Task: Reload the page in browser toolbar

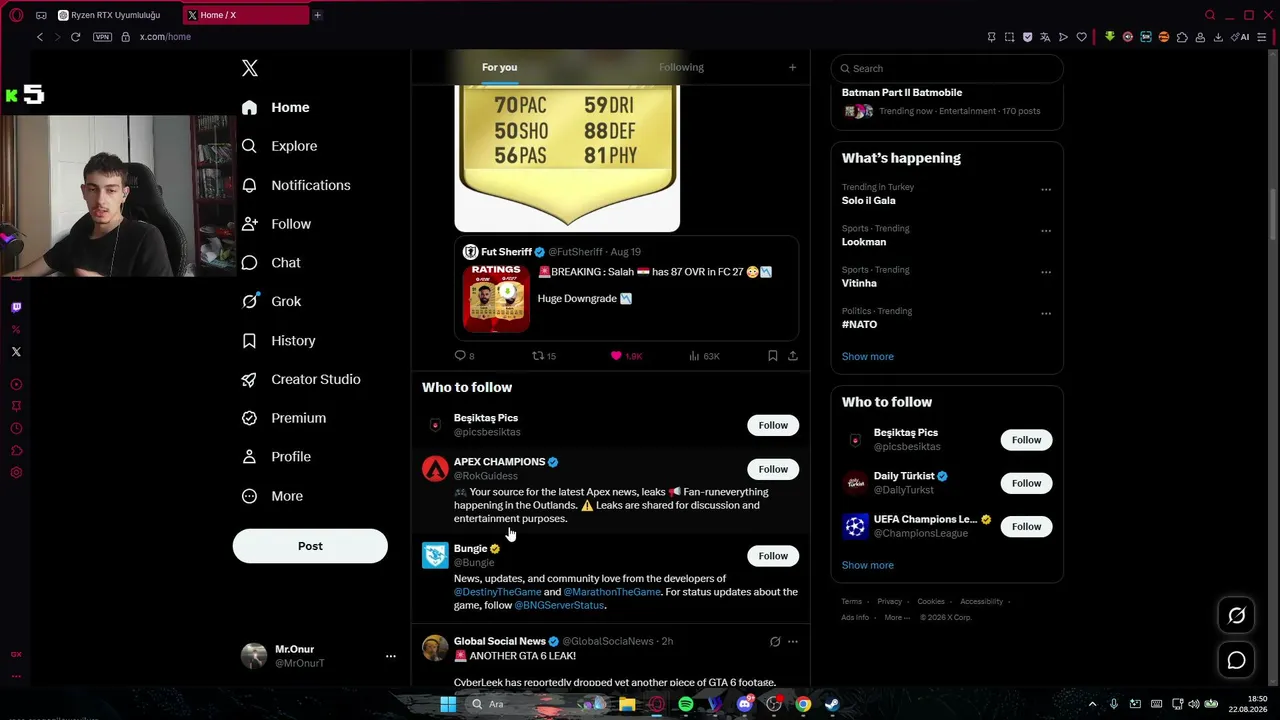Action: tap(75, 37)
